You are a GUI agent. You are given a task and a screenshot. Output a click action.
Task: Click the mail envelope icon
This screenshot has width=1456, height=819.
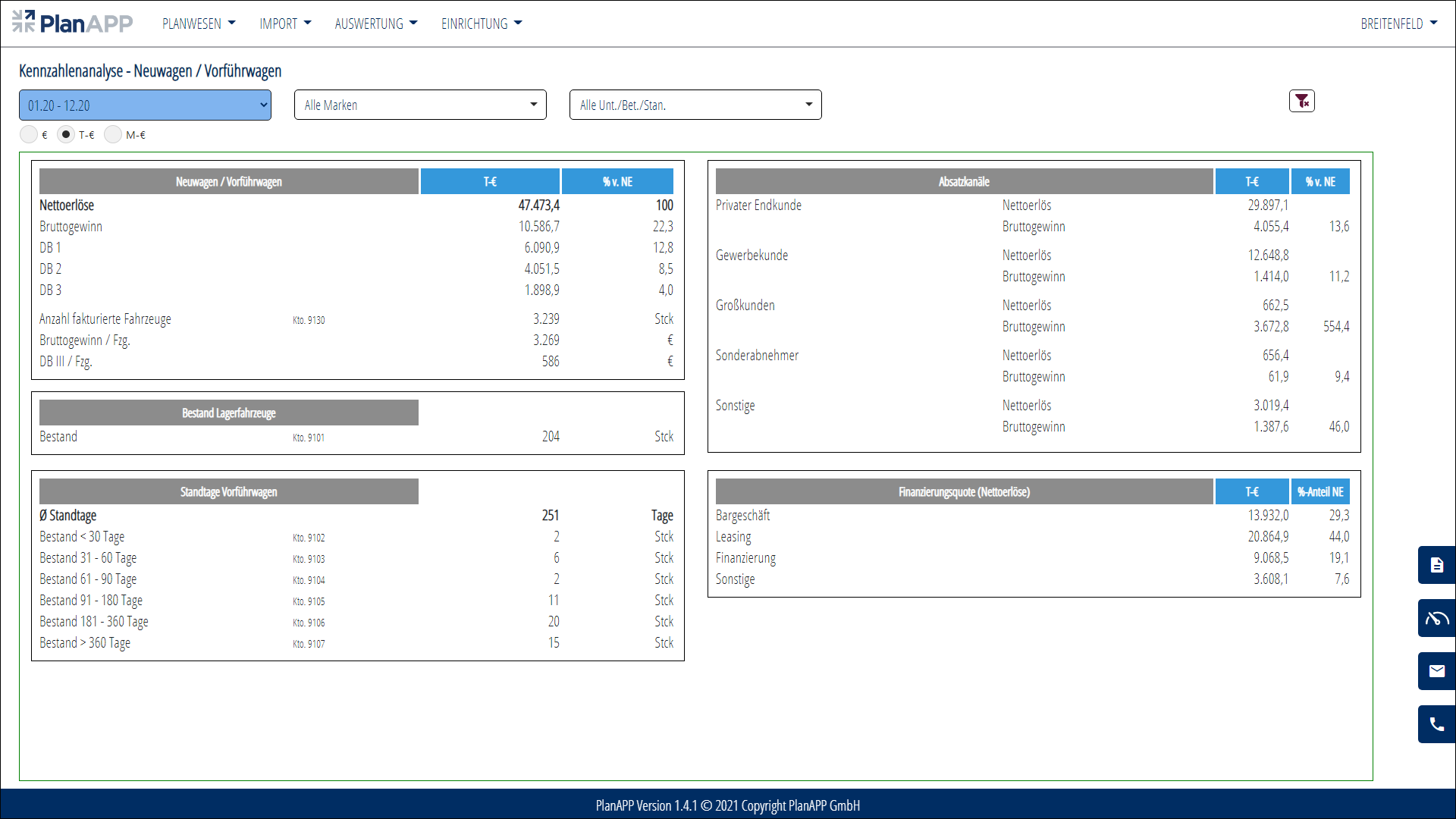click(x=1436, y=671)
